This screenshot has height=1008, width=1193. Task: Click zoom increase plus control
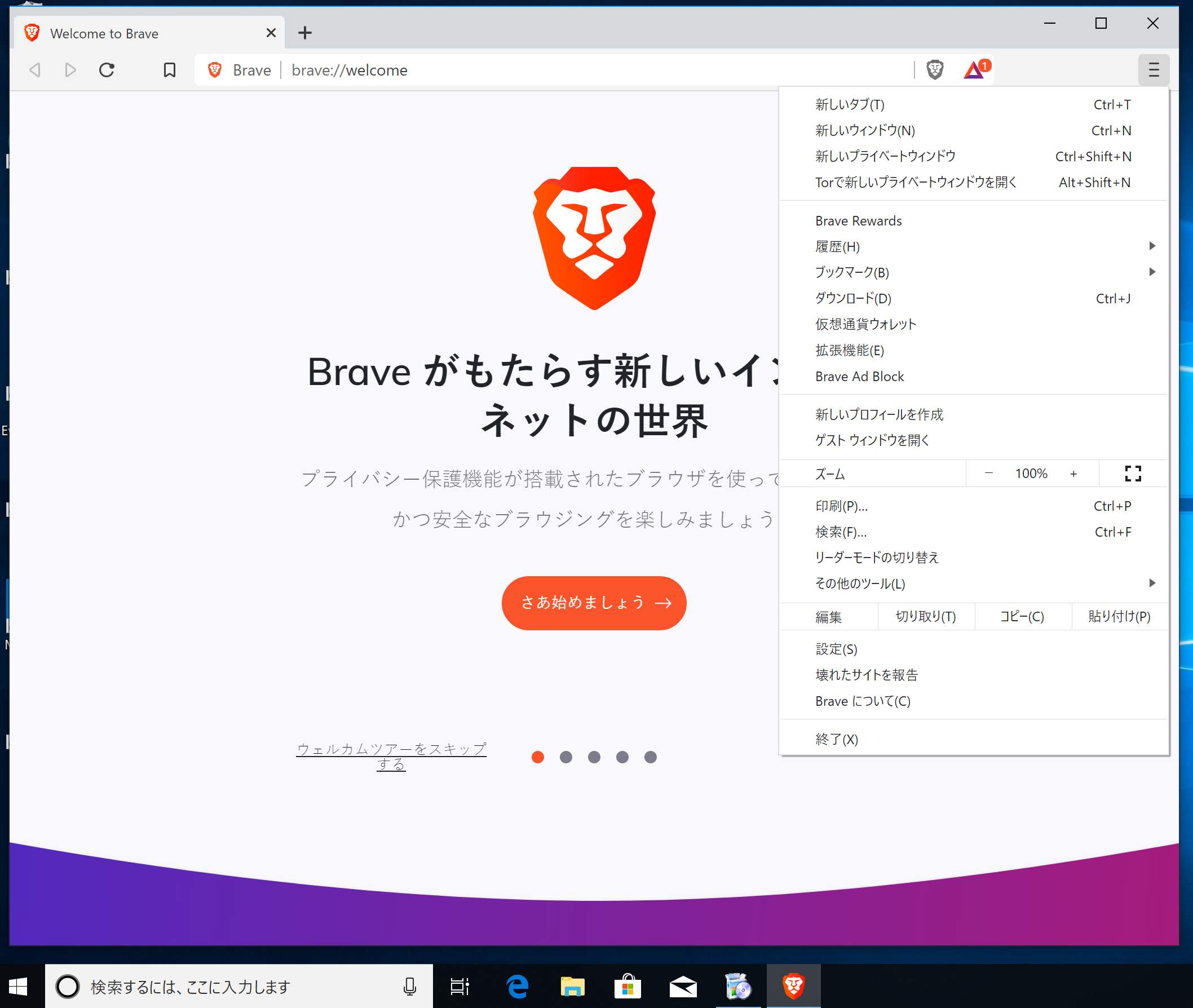pos(1073,473)
